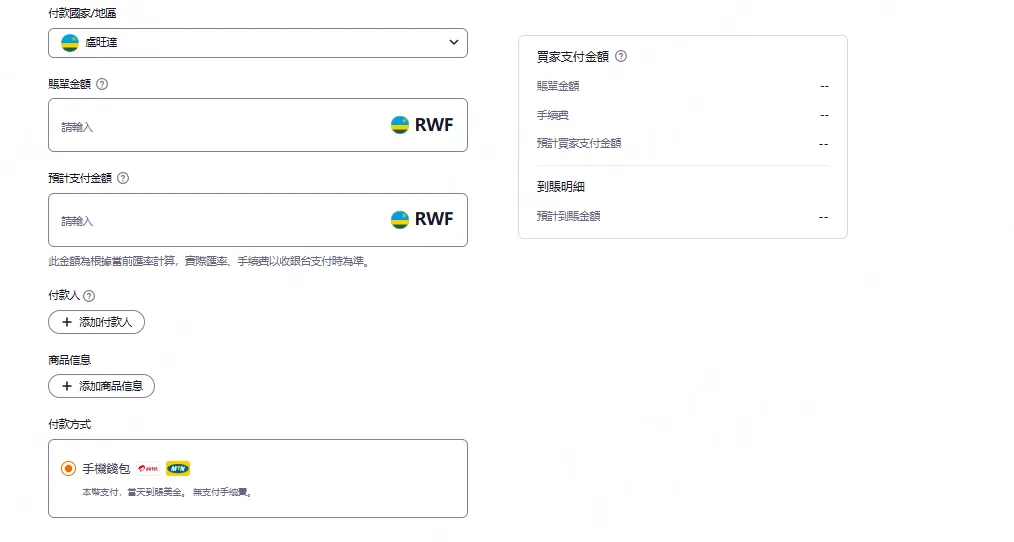The image size is (1014, 542).
Task: Click help icon beside 買家支付金額 heading
Action: (621, 57)
